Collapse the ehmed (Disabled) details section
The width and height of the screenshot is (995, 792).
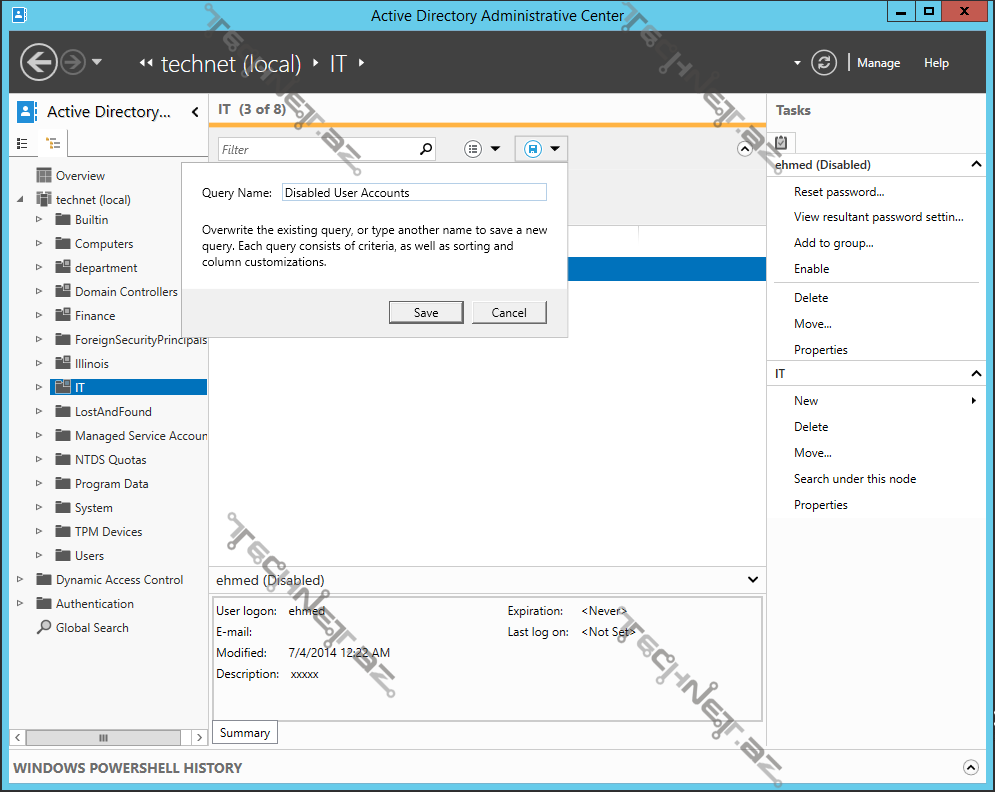coord(752,580)
